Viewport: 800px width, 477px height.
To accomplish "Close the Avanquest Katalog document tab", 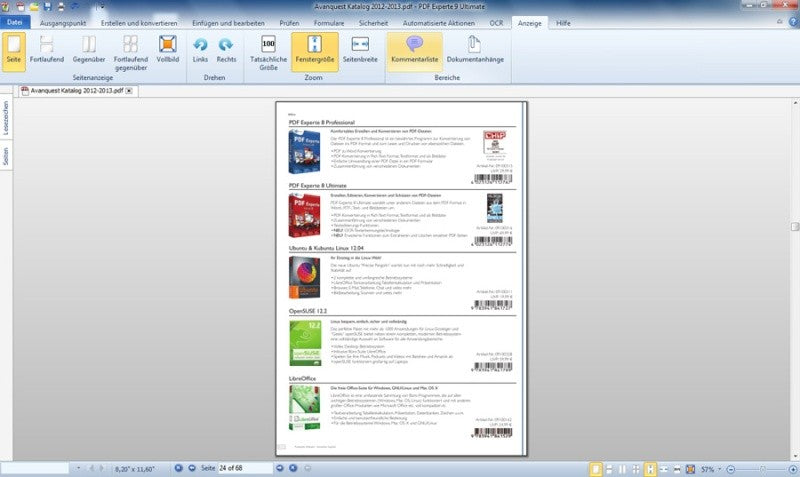I will coord(129,91).
